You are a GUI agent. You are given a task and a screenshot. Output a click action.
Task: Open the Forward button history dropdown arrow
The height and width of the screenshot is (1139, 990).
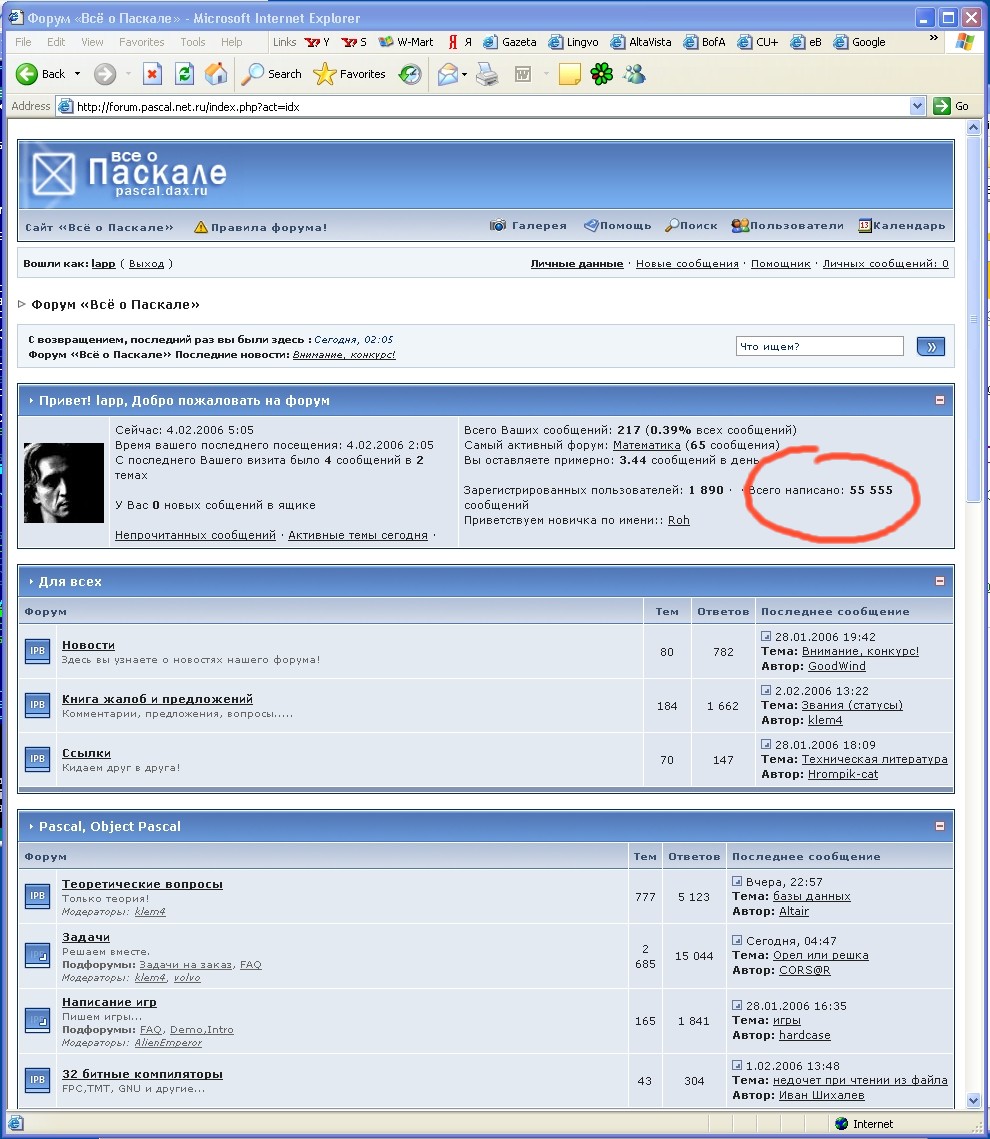tap(128, 74)
